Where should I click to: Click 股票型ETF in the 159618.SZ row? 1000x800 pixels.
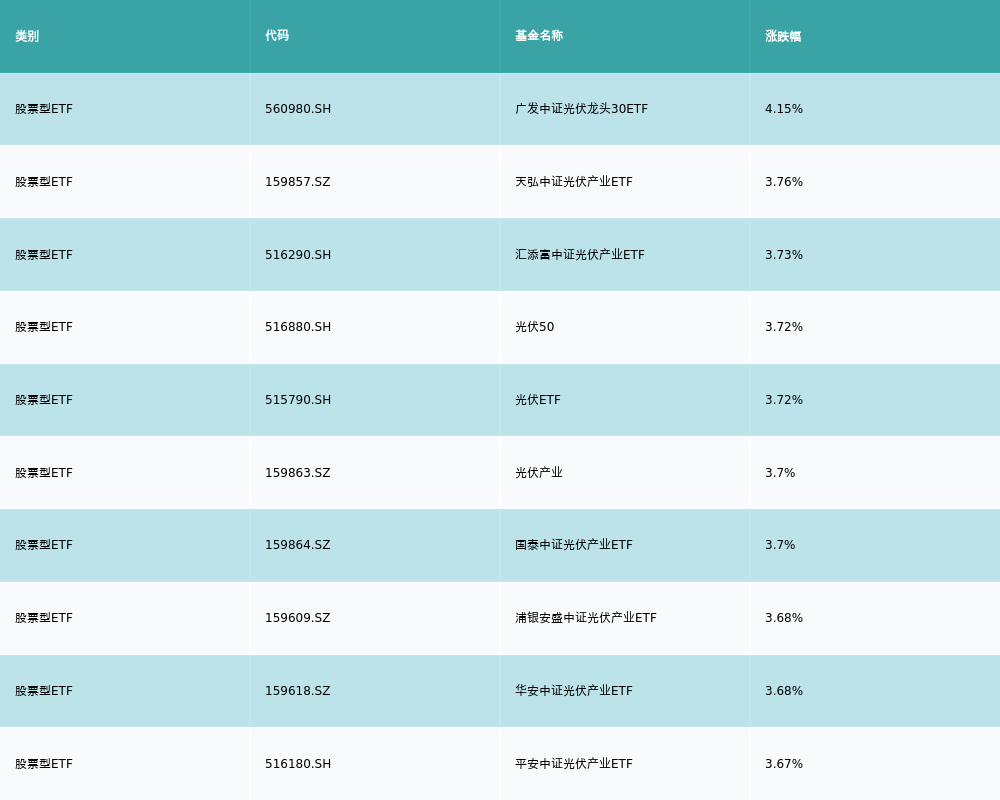pyautogui.click(x=44, y=691)
